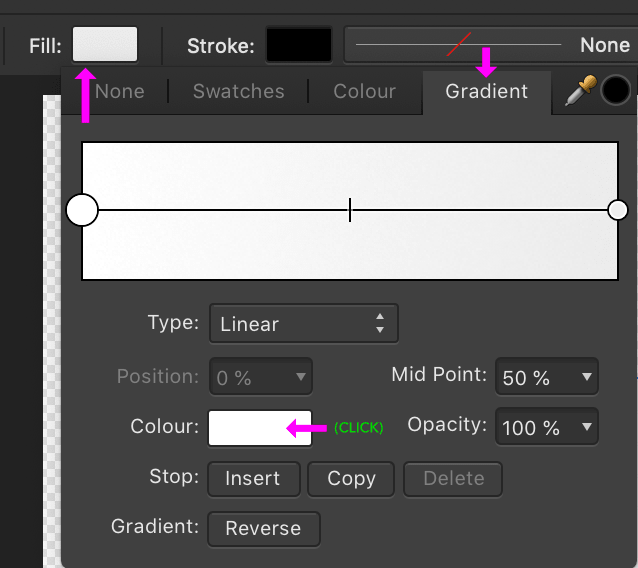Click the black circle picked-colour swatch
Viewport: 638px width, 568px height.
coord(615,92)
